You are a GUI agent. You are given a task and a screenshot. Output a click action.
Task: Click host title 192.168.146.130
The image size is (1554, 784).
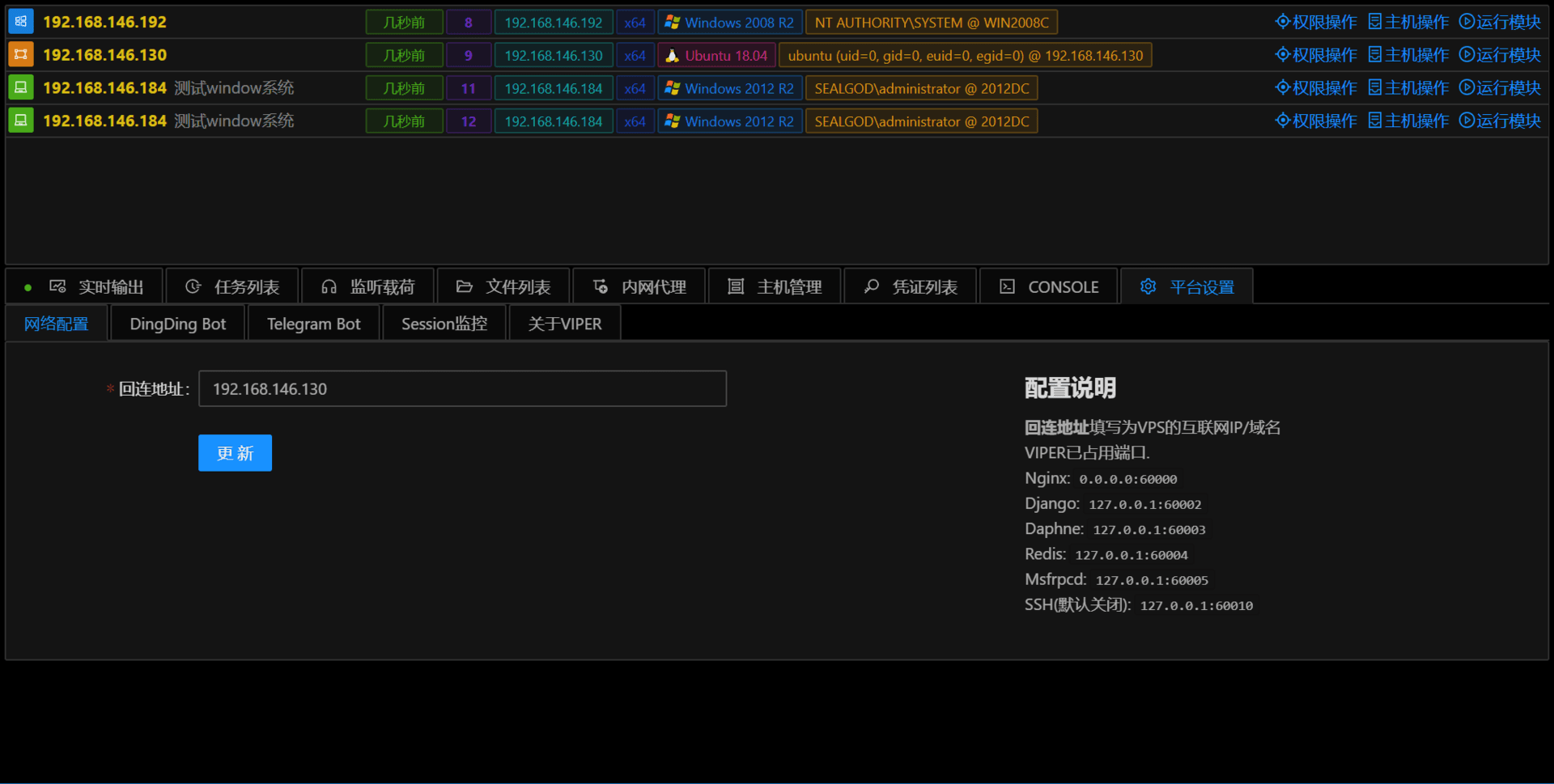104,55
